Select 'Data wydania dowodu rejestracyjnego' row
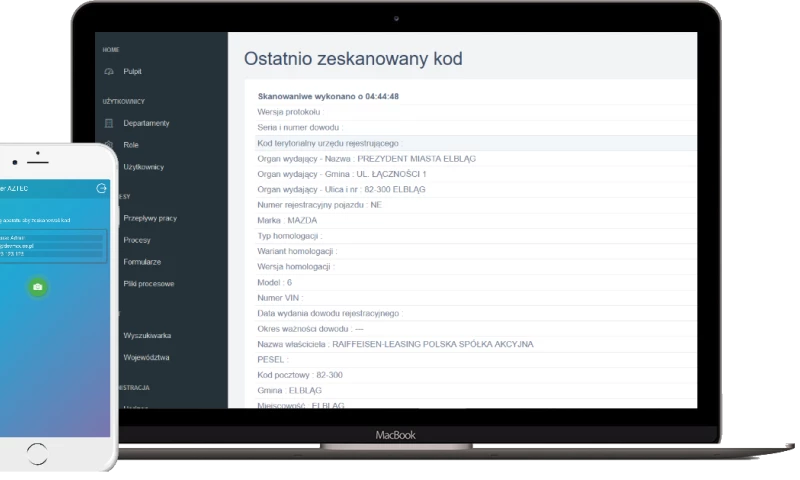The height and width of the screenshot is (480, 800). coord(476,313)
